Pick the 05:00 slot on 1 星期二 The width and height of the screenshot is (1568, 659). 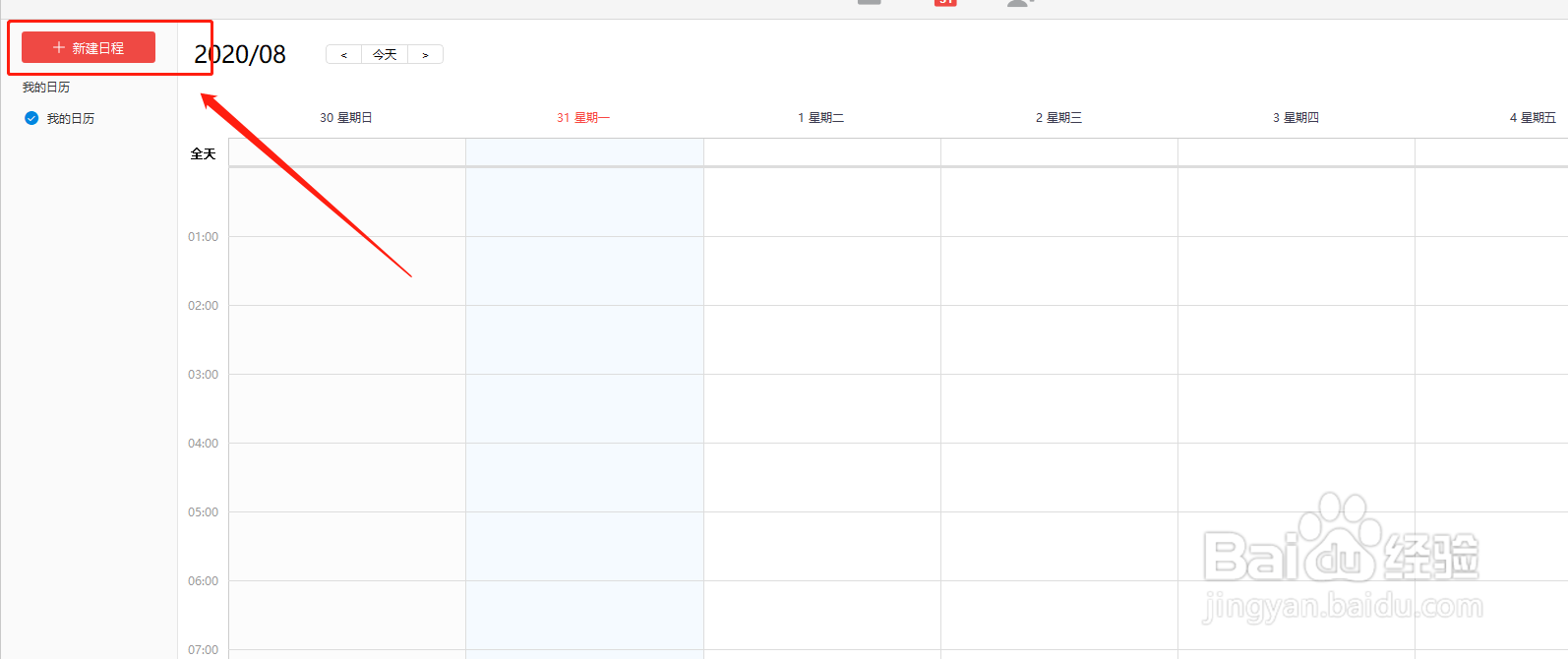pos(822,546)
